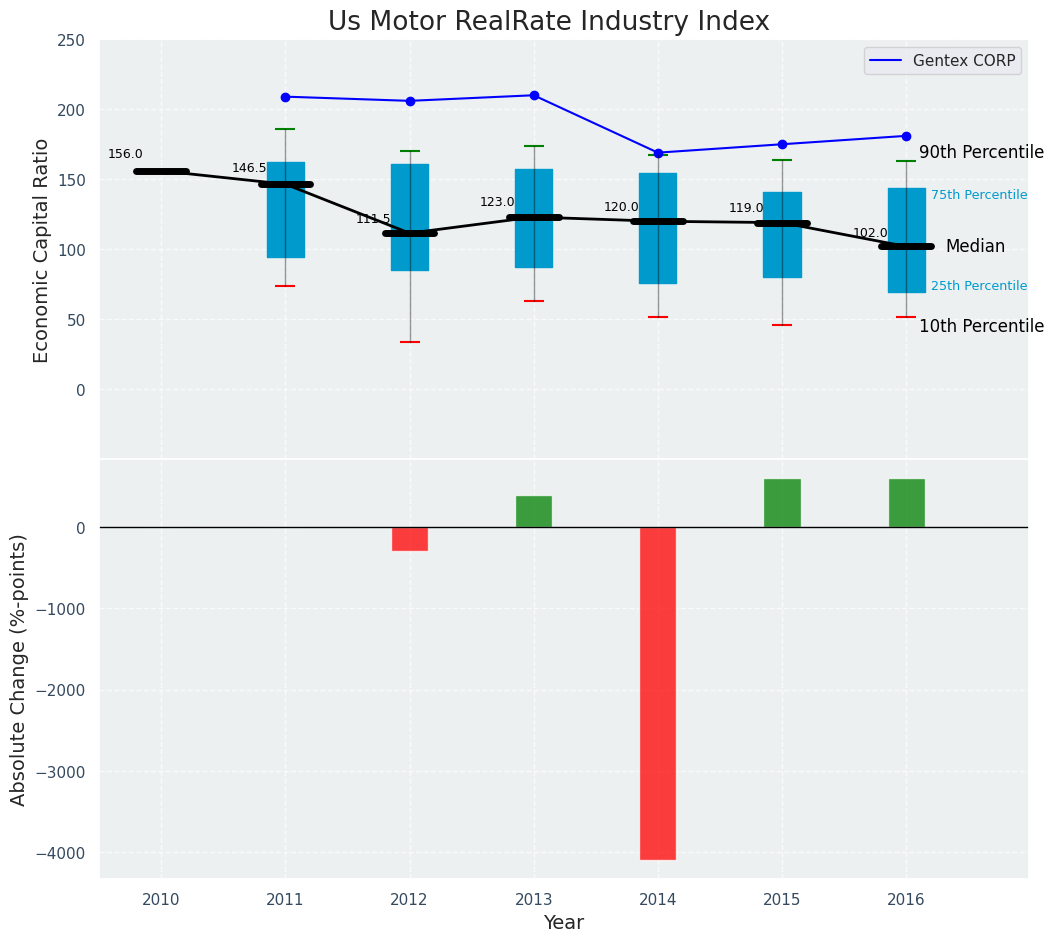Click the Gentex data point for 2016
The width and height of the screenshot is (1054, 942).
(906, 136)
